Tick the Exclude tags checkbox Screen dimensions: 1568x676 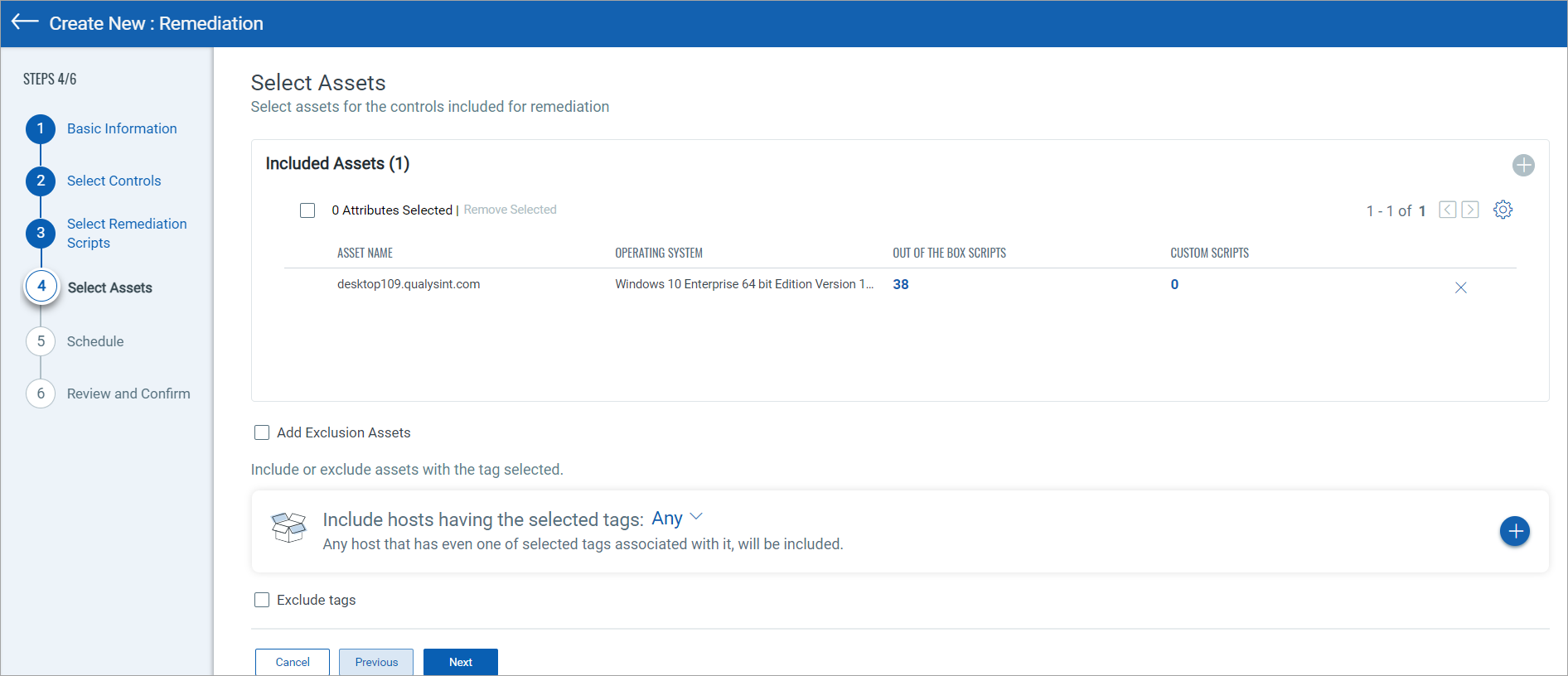click(x=262, y=600)
